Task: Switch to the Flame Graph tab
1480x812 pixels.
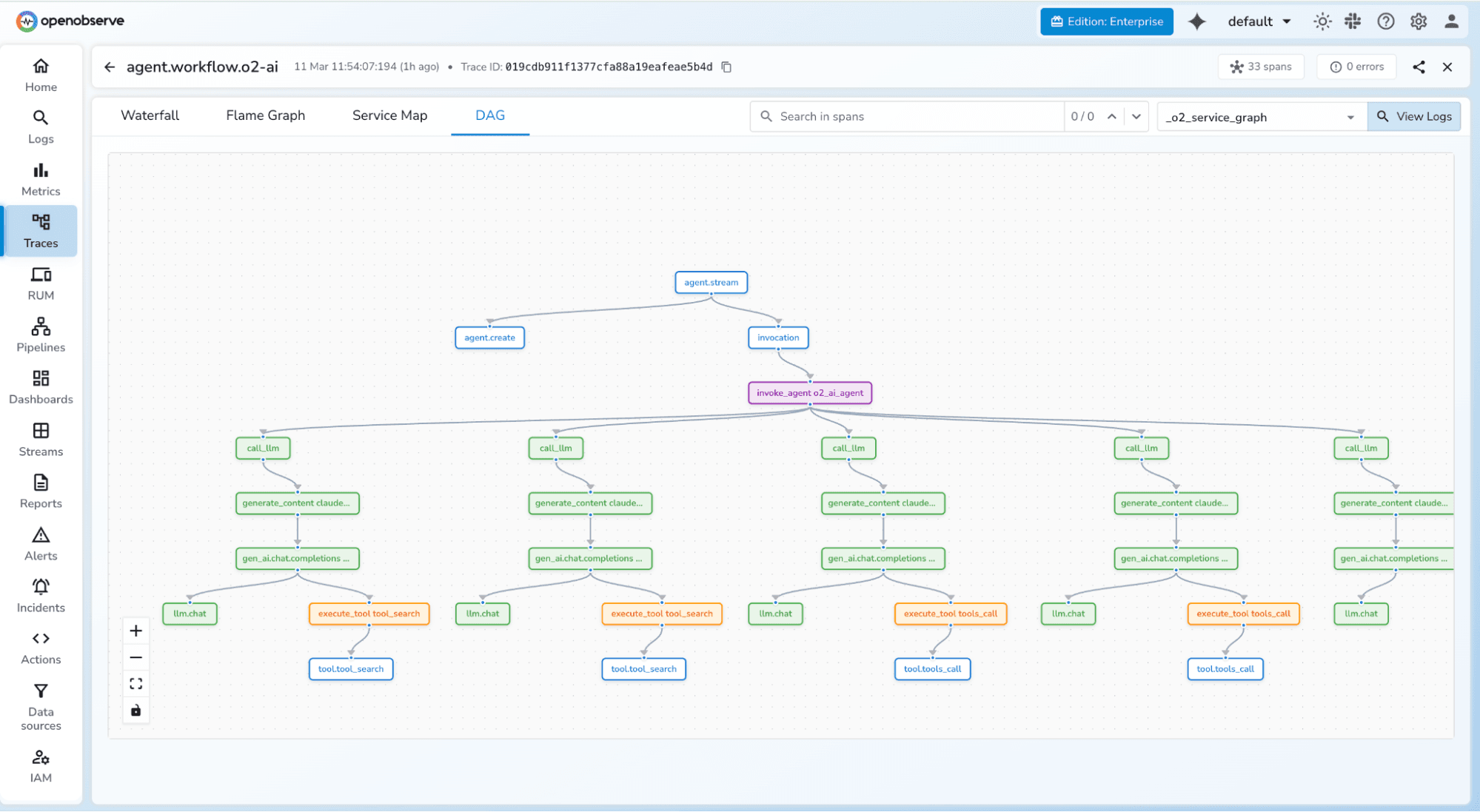Action: tap(264, 115)
